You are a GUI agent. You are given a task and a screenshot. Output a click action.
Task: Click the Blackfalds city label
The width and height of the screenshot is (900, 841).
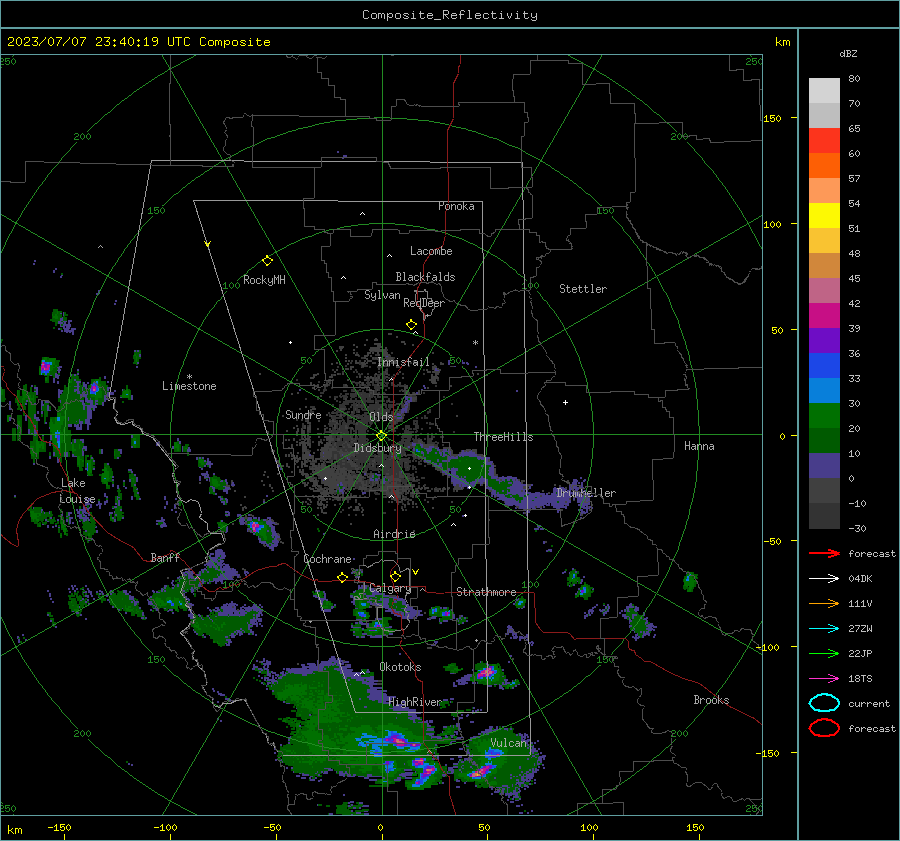pyautogui.click(x=425, y=277)
